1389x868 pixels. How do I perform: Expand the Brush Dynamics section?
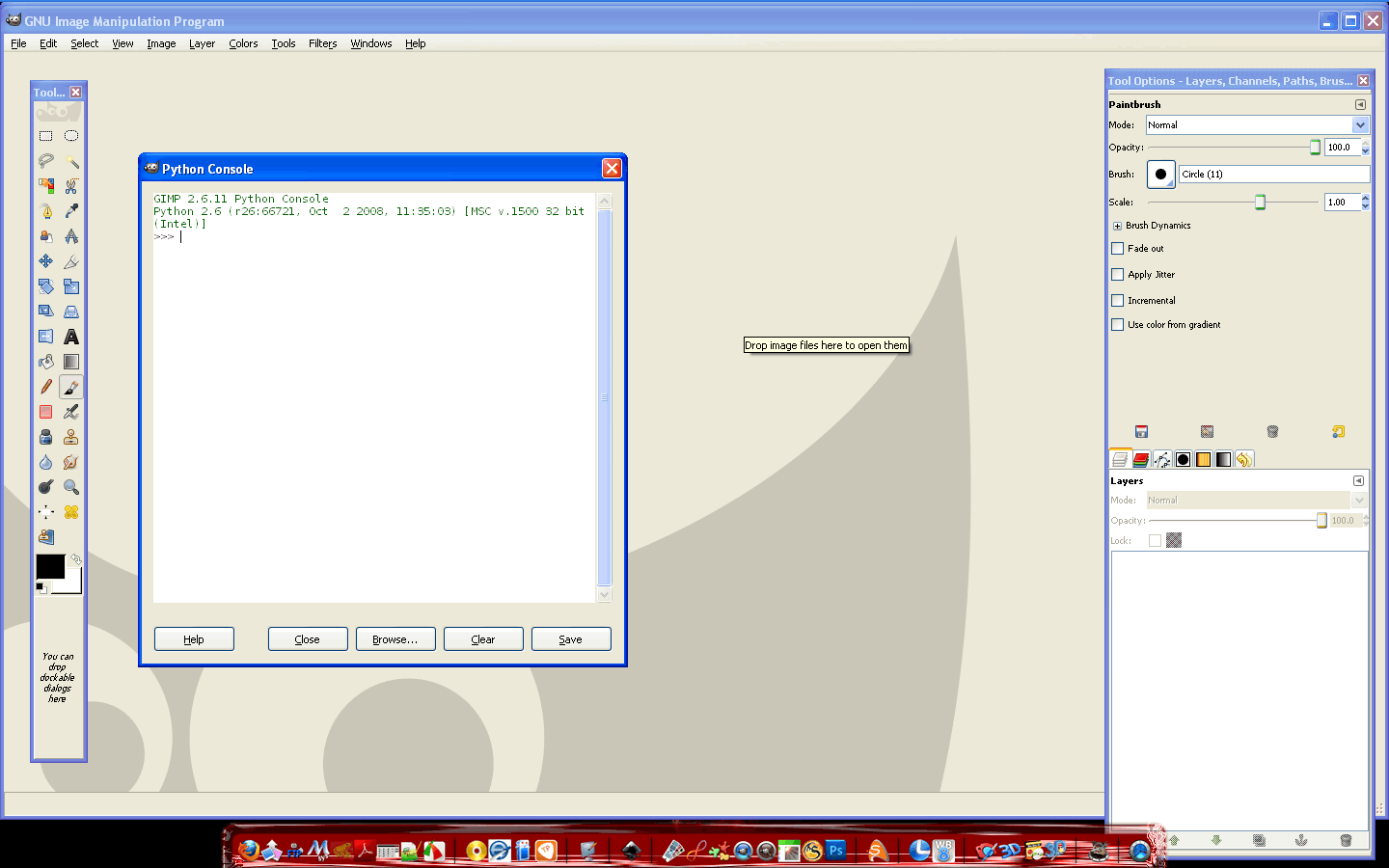[1117, 226]
